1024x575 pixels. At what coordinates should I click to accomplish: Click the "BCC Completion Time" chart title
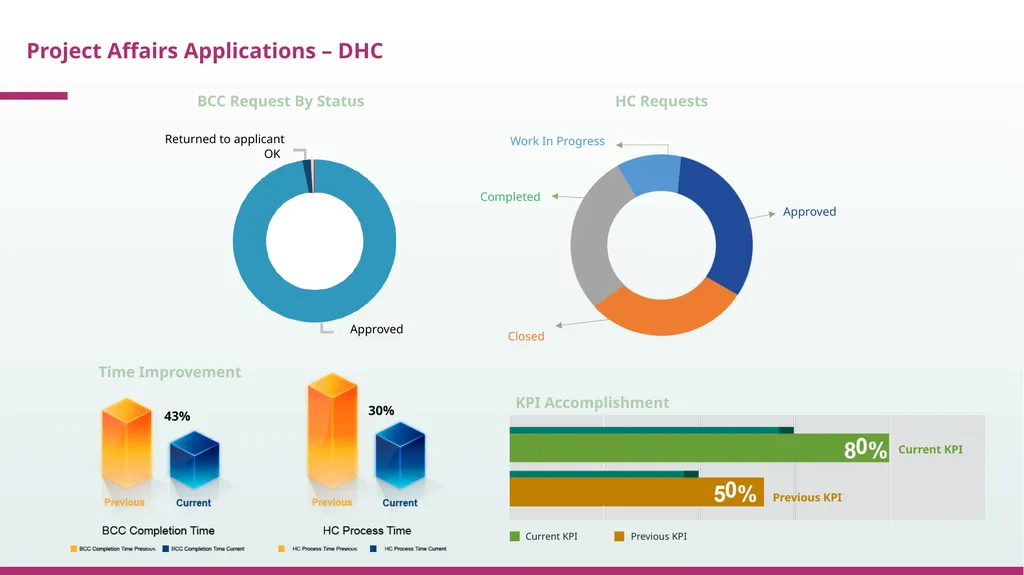coord(158,531)
